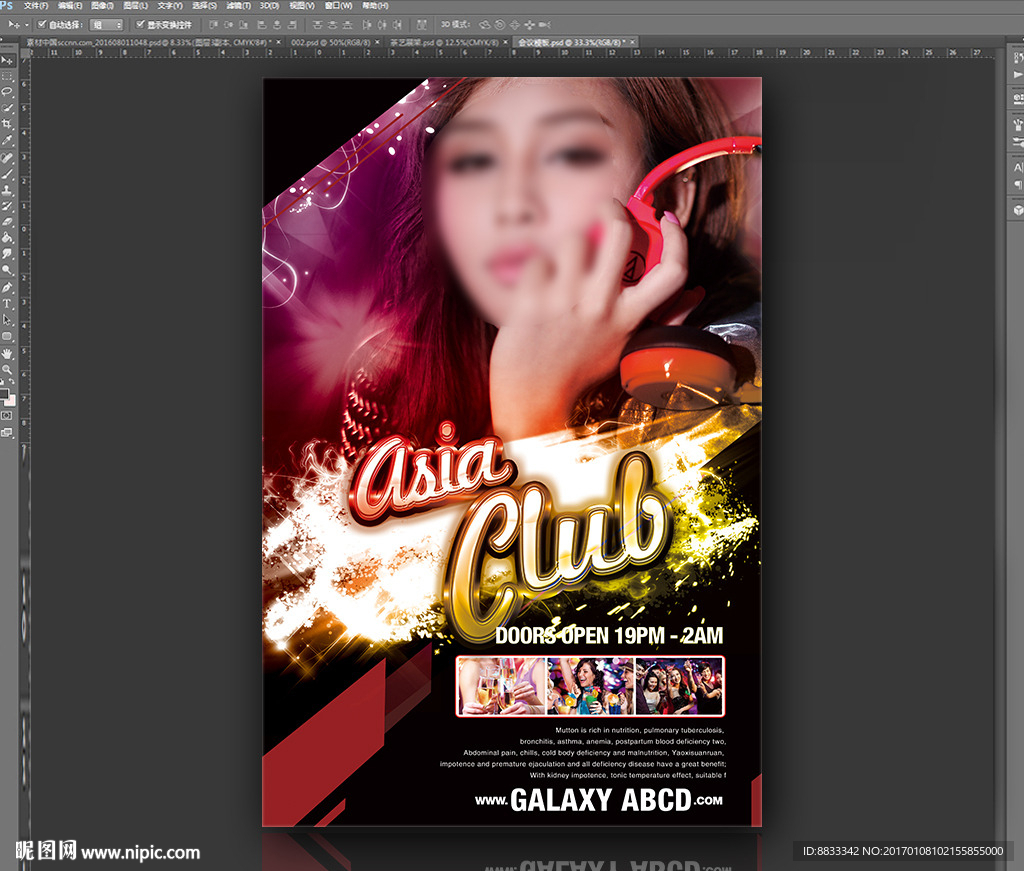Select the Path Selection tool
This screenshot has height=871, width=1024.
[x=7, y=320]
